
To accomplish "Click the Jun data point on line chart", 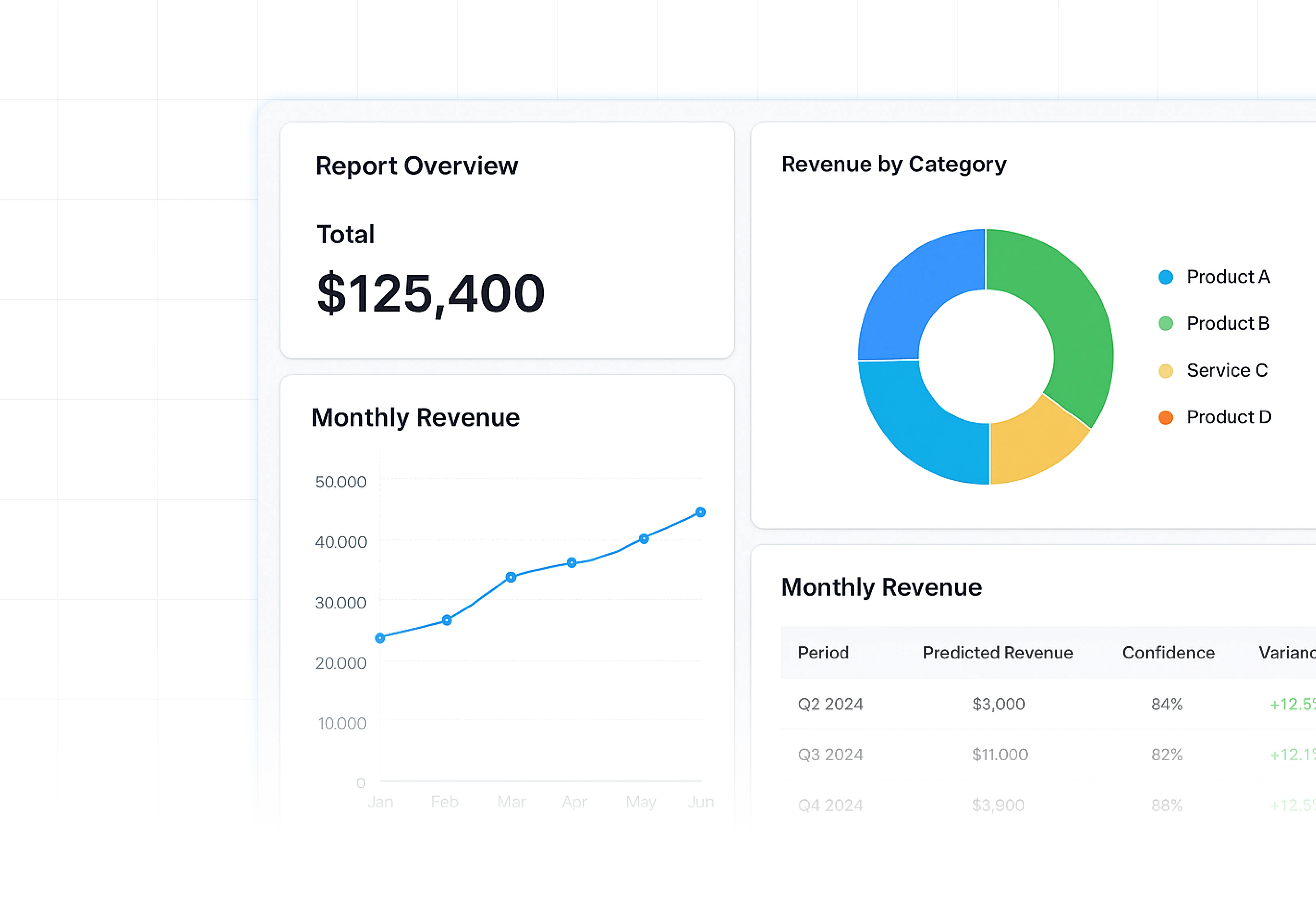I will (701, 512).
